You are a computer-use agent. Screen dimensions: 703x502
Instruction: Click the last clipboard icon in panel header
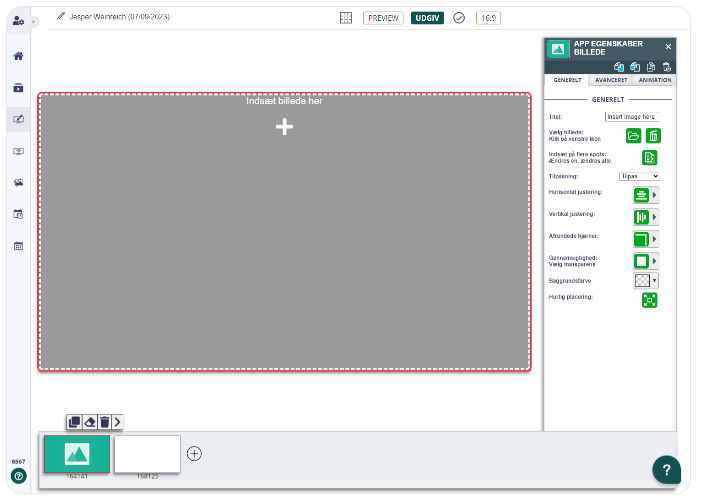tap(667, 67)
